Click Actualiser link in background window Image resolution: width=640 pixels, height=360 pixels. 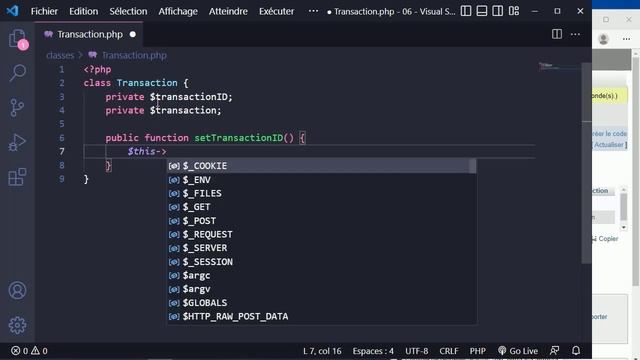tap(610, 145)
